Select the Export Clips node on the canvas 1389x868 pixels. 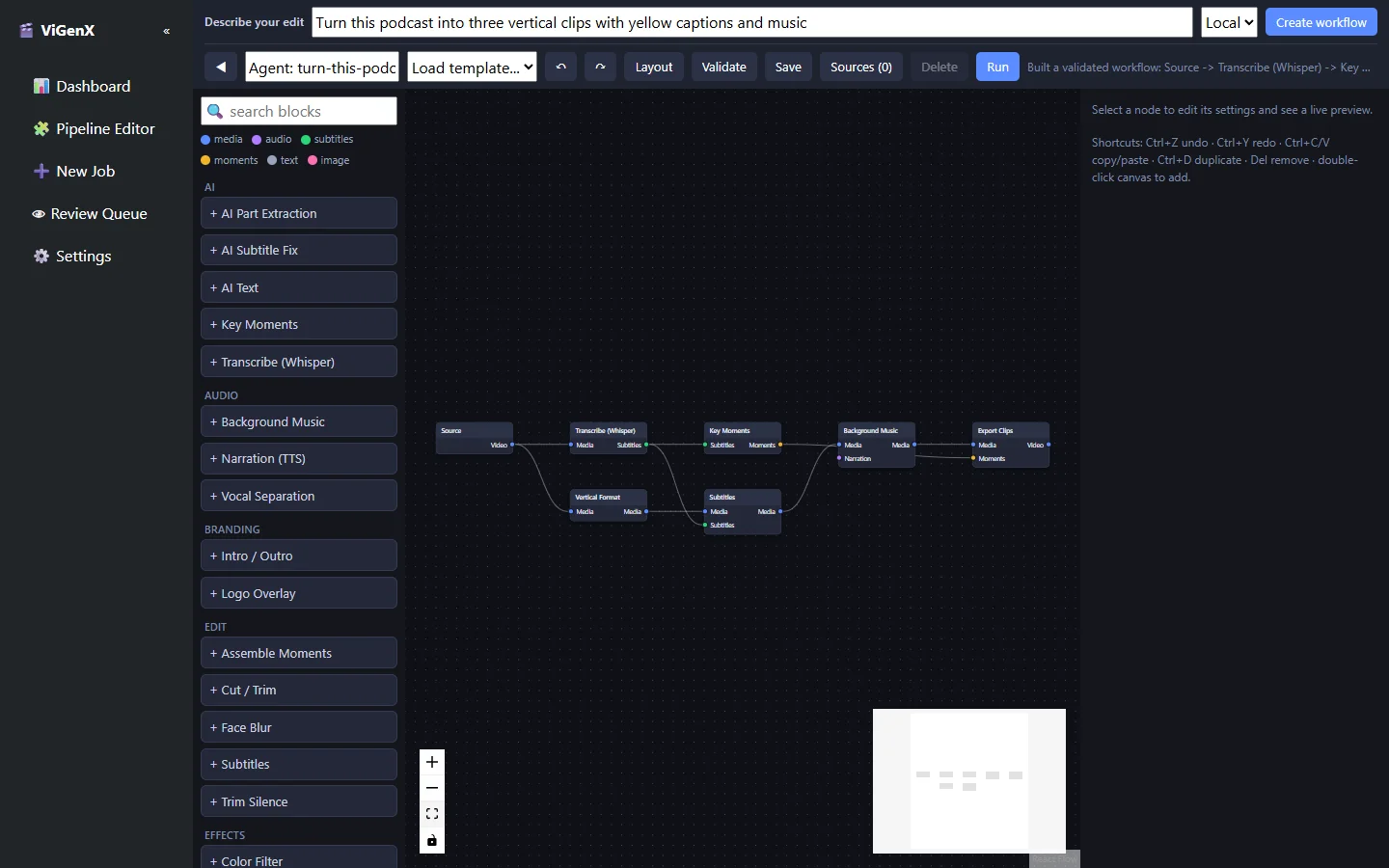point(1011,445)
